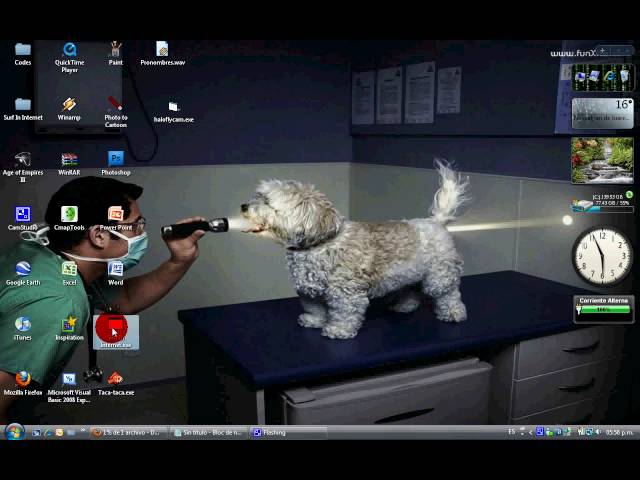The width and height of the screenshot is (640, 480).
Task: Switch to the Flashing taskbar button
Action: point(288,433)
